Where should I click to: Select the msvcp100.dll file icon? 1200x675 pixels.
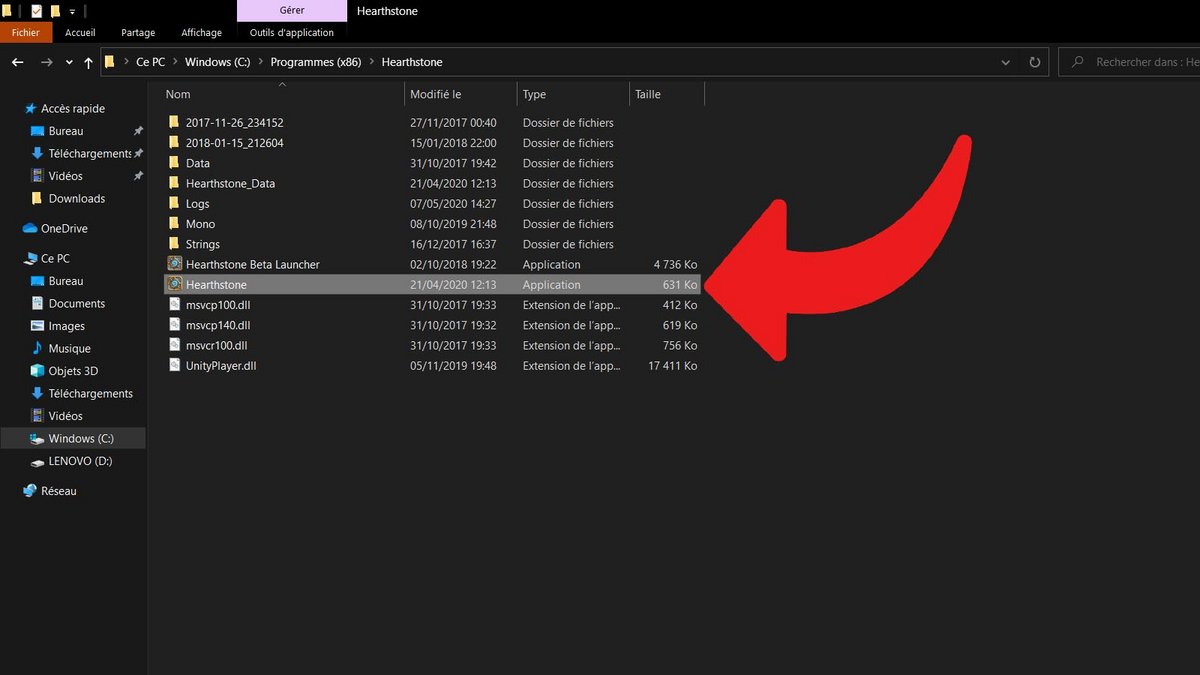click(174, 305)
